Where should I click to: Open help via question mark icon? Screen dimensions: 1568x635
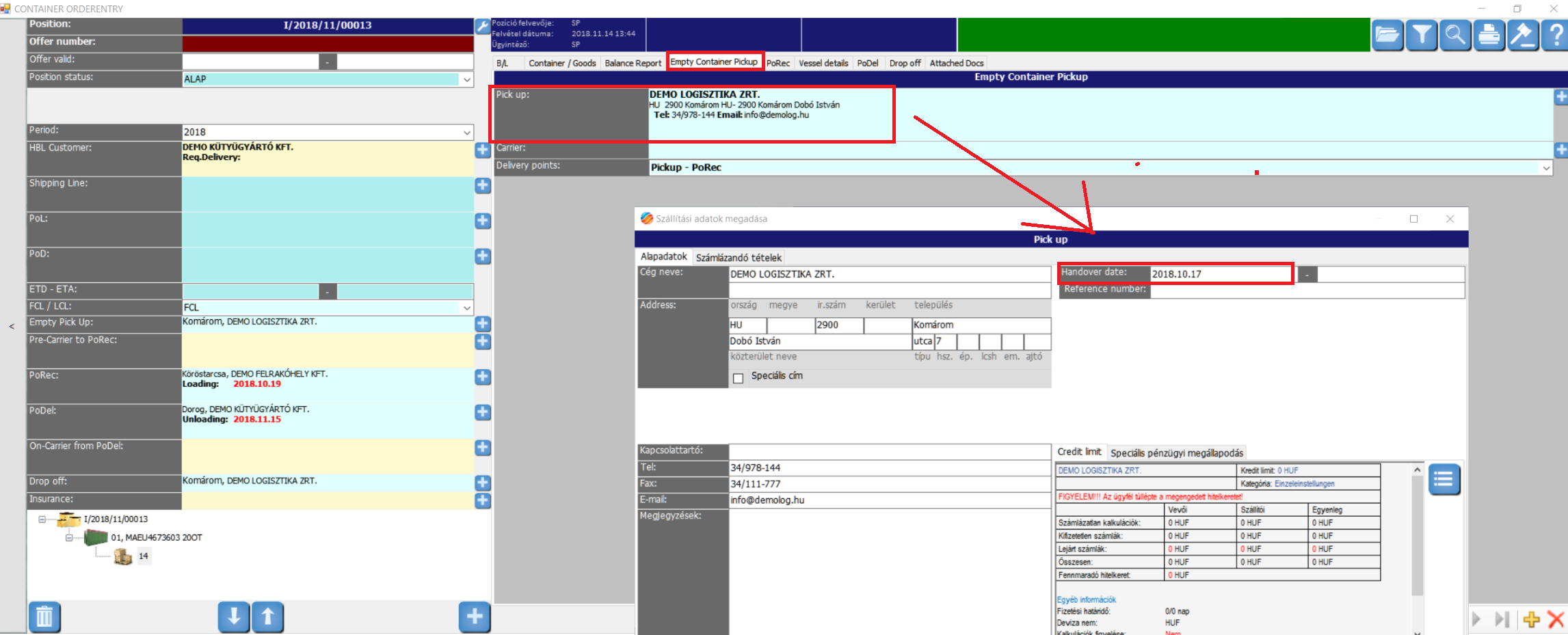tap(1555, 35)
